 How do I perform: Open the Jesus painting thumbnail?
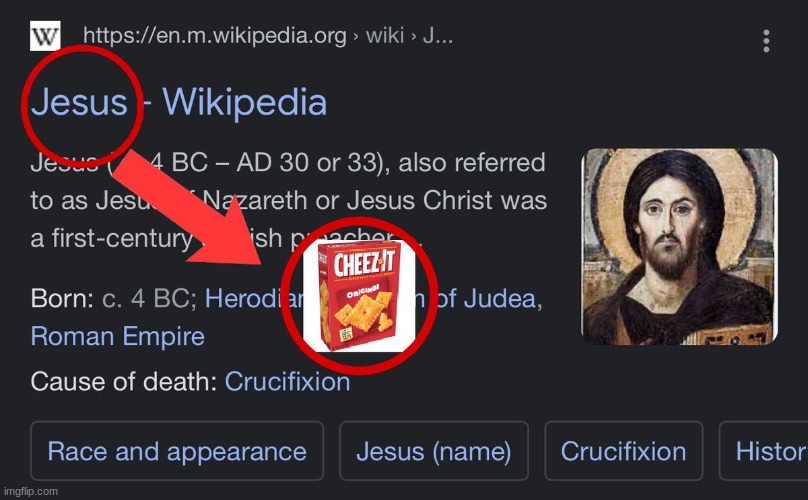point(679,246)
